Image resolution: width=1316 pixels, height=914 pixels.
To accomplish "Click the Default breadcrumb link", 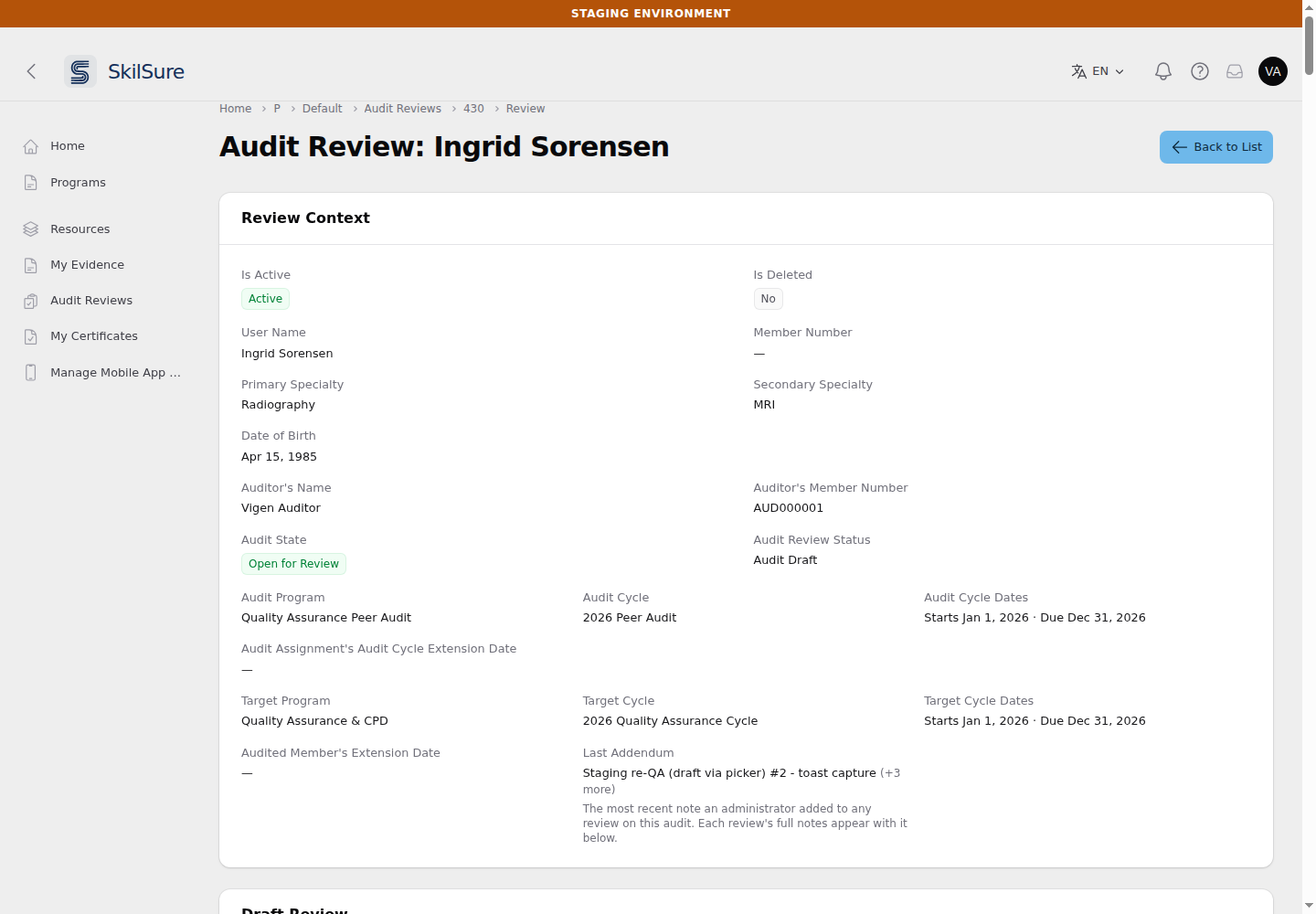I will pos(322,109).
